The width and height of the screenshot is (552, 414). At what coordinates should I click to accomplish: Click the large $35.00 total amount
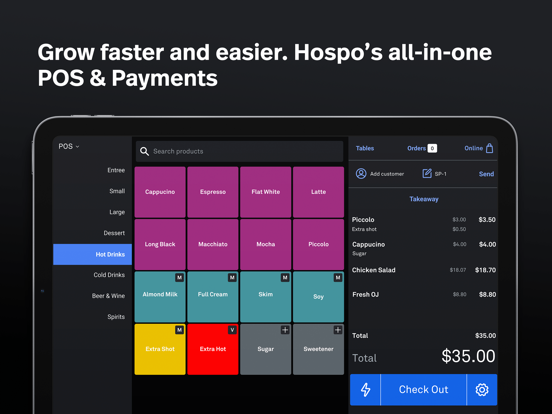(468, 356)
